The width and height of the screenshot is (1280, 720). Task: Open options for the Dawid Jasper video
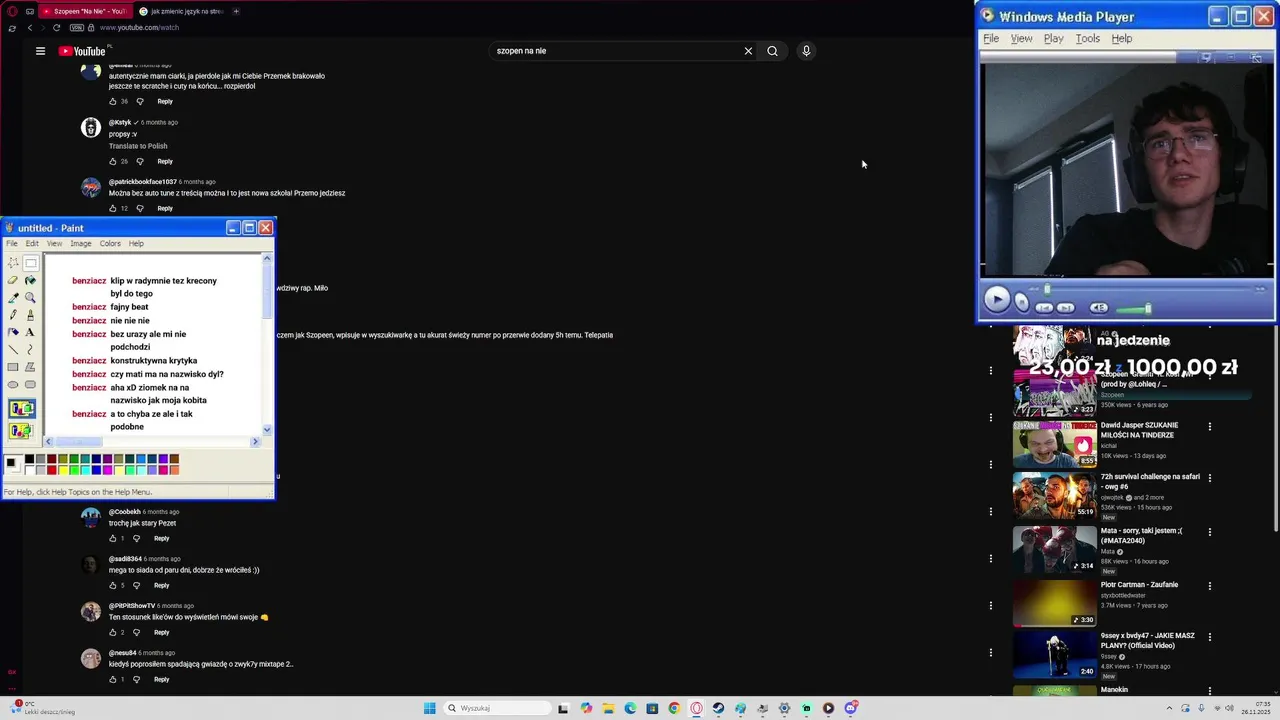pos(1210,427)
